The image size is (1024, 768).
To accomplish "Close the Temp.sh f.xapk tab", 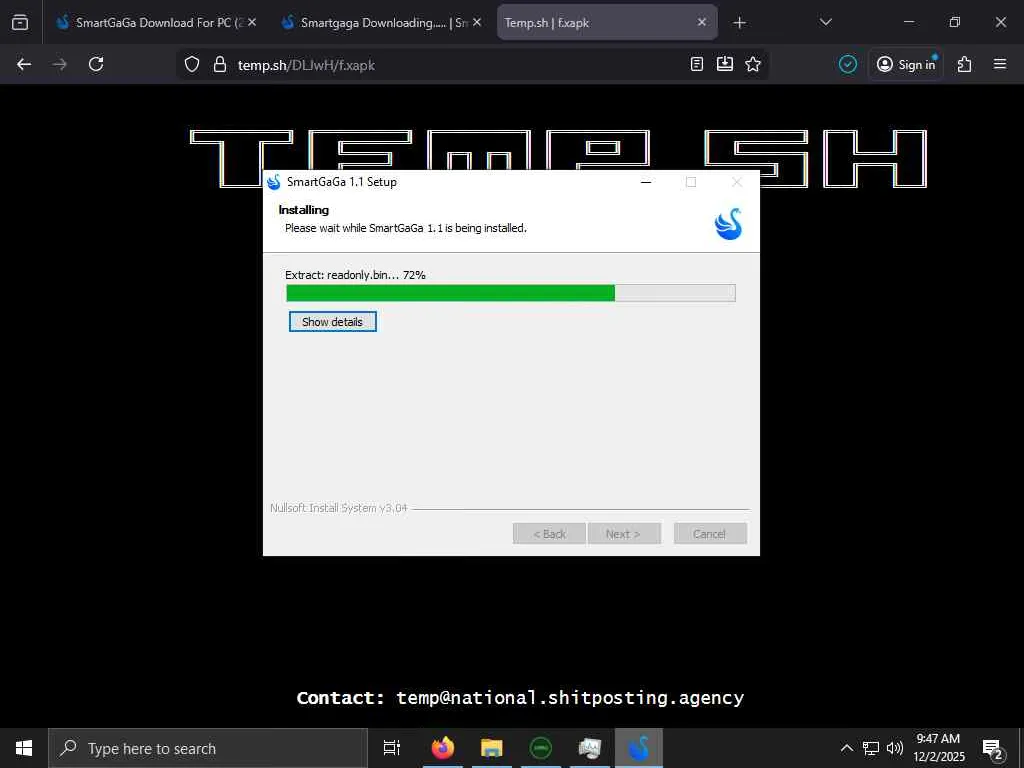I will point(702,22).
